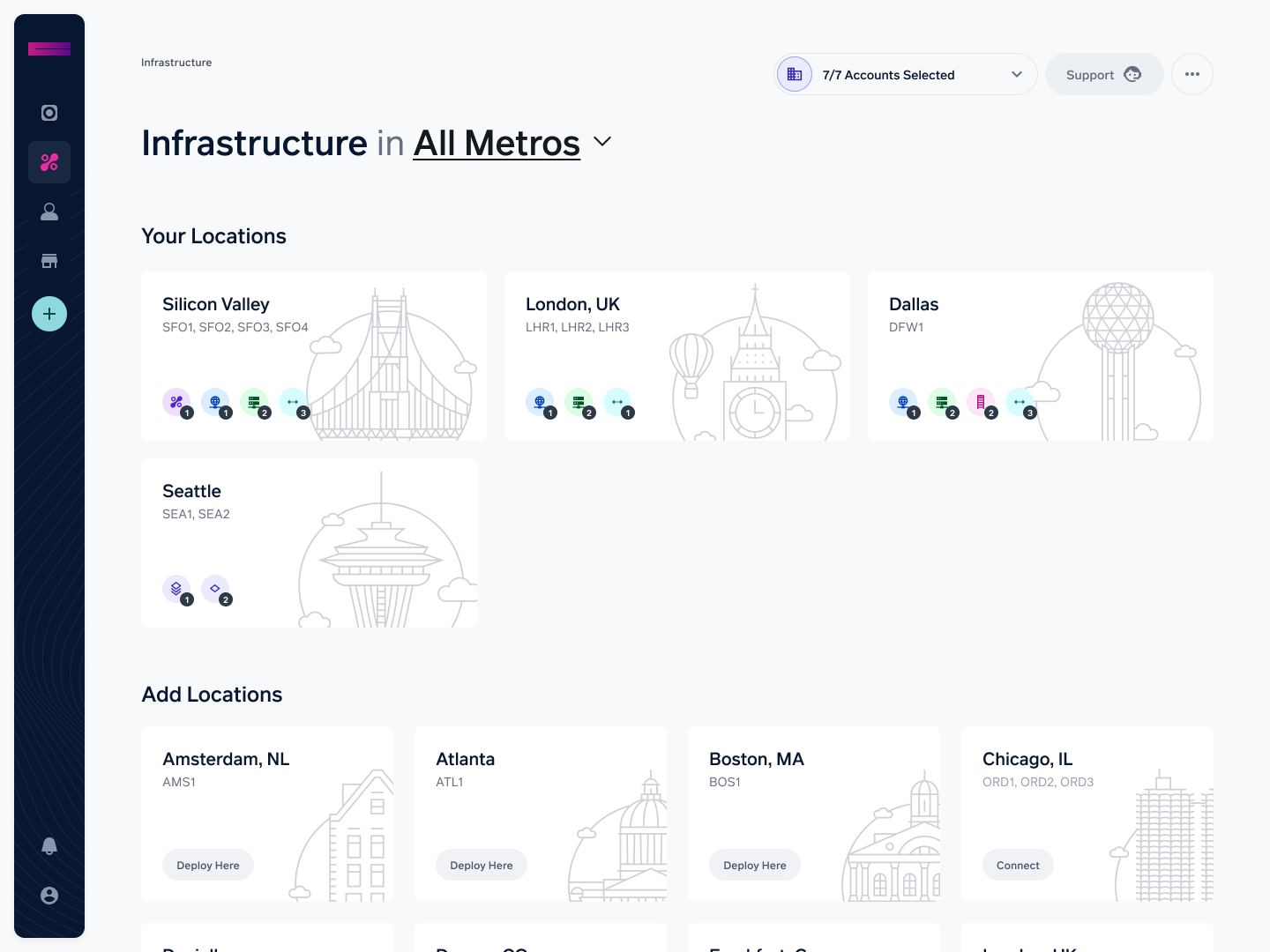Click the pink logo in the sidebar
This screenshot has width=1270, height=952.
tap(49, 49)
